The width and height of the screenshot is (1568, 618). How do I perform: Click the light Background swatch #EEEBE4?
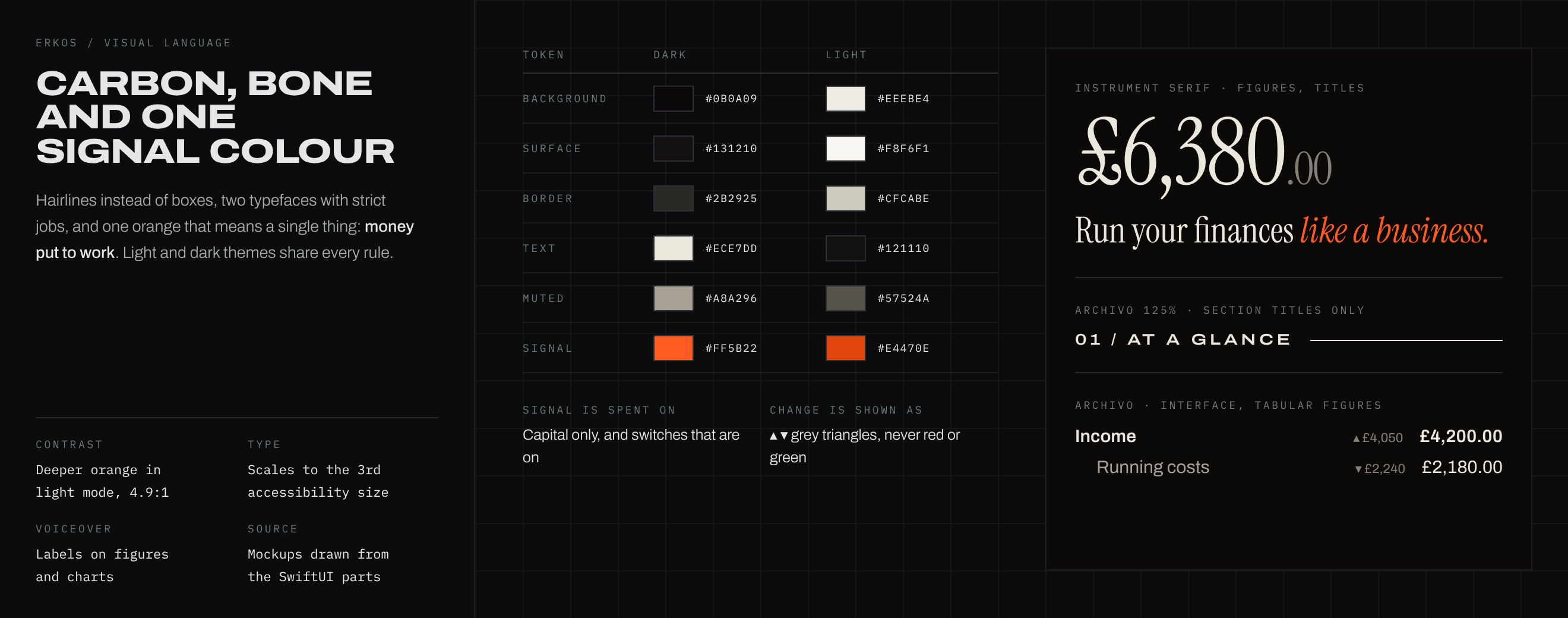[x=846, y=99]
